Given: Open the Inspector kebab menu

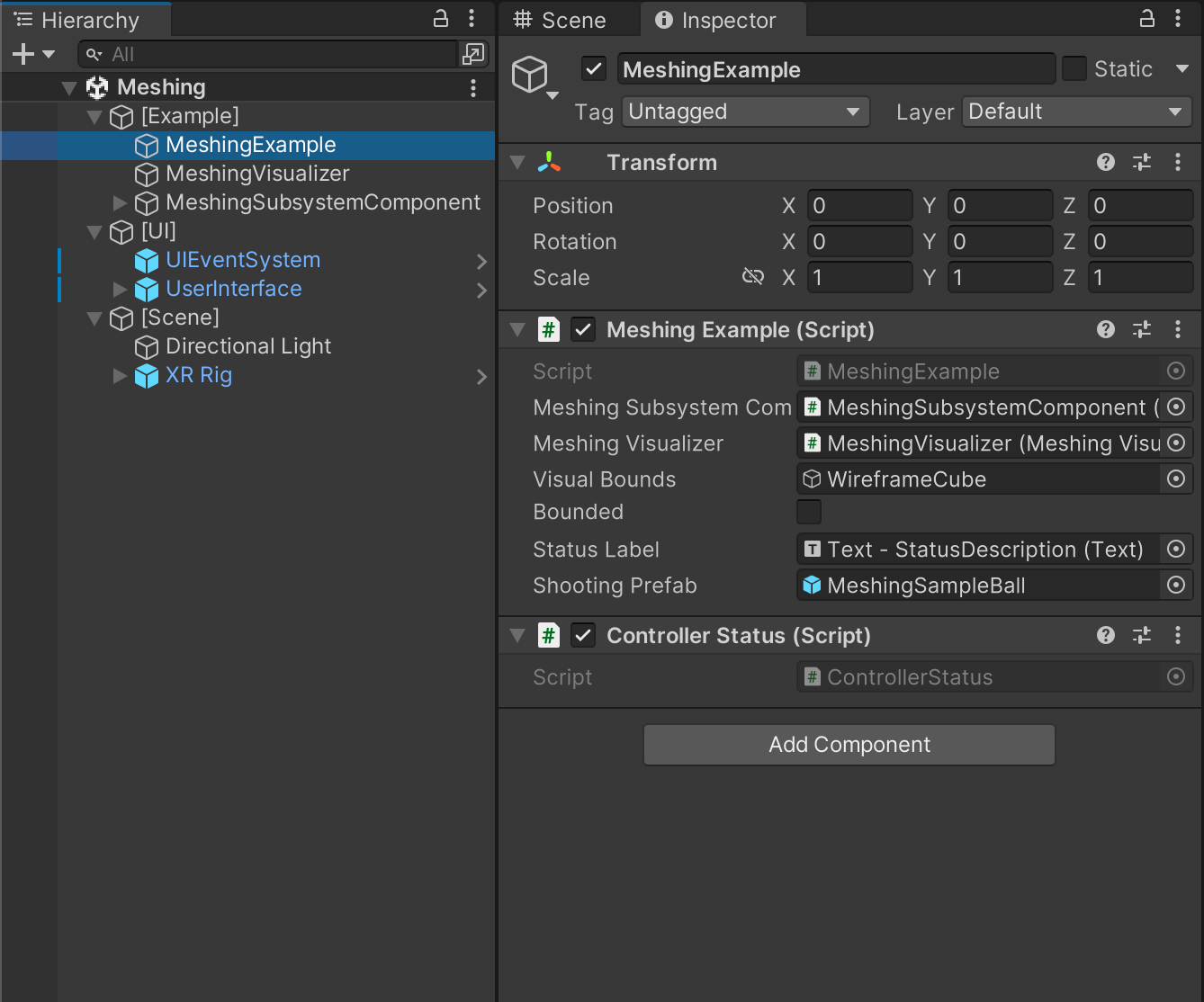Looking at the screenshot, I should [x=1180, y=18].
